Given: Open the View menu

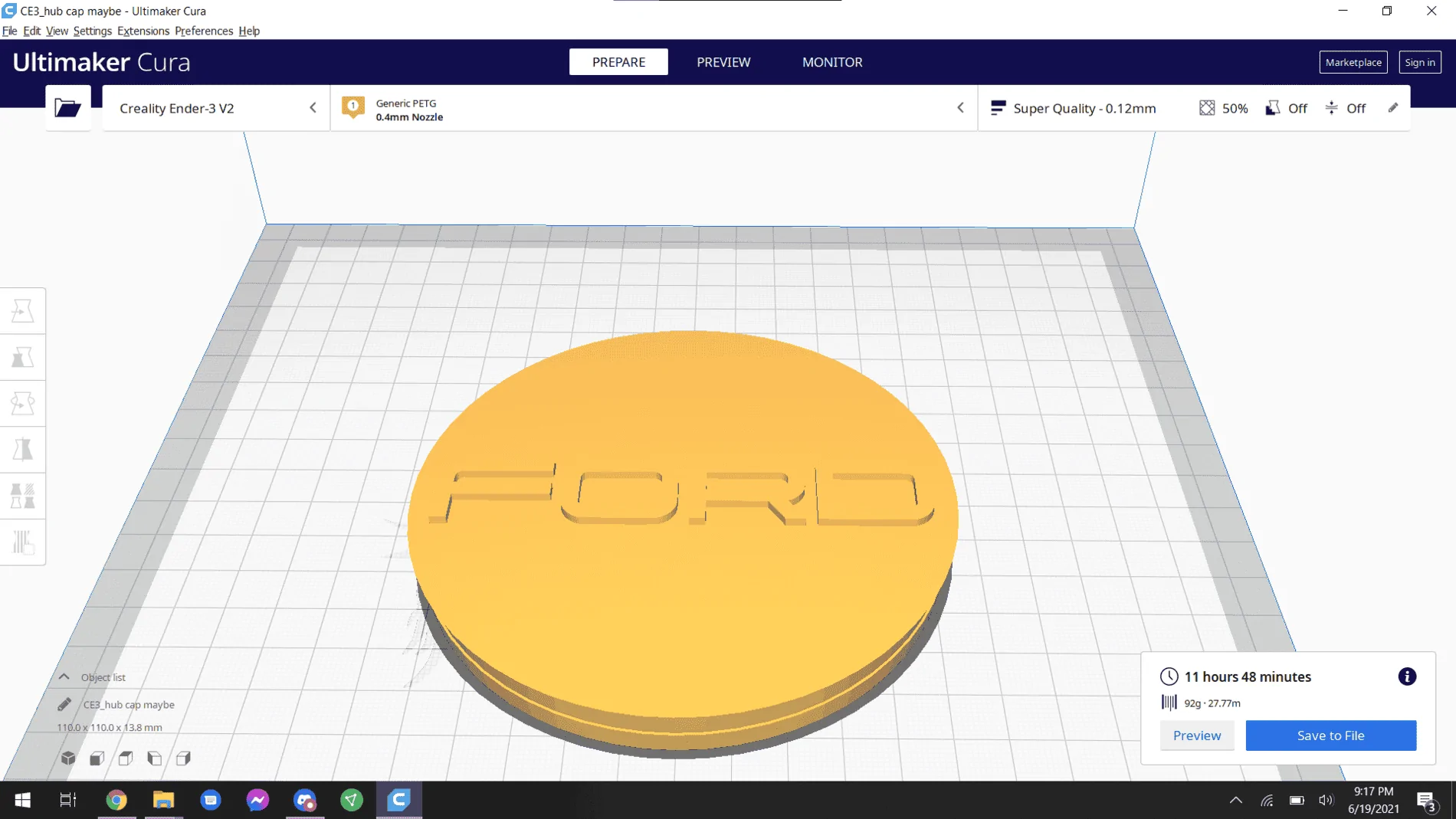Looking at the screenshot, I should click(57, 31).
